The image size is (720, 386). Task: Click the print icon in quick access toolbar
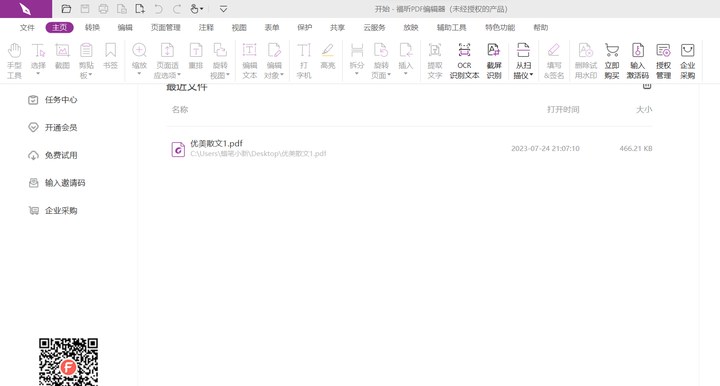(103, 9)
